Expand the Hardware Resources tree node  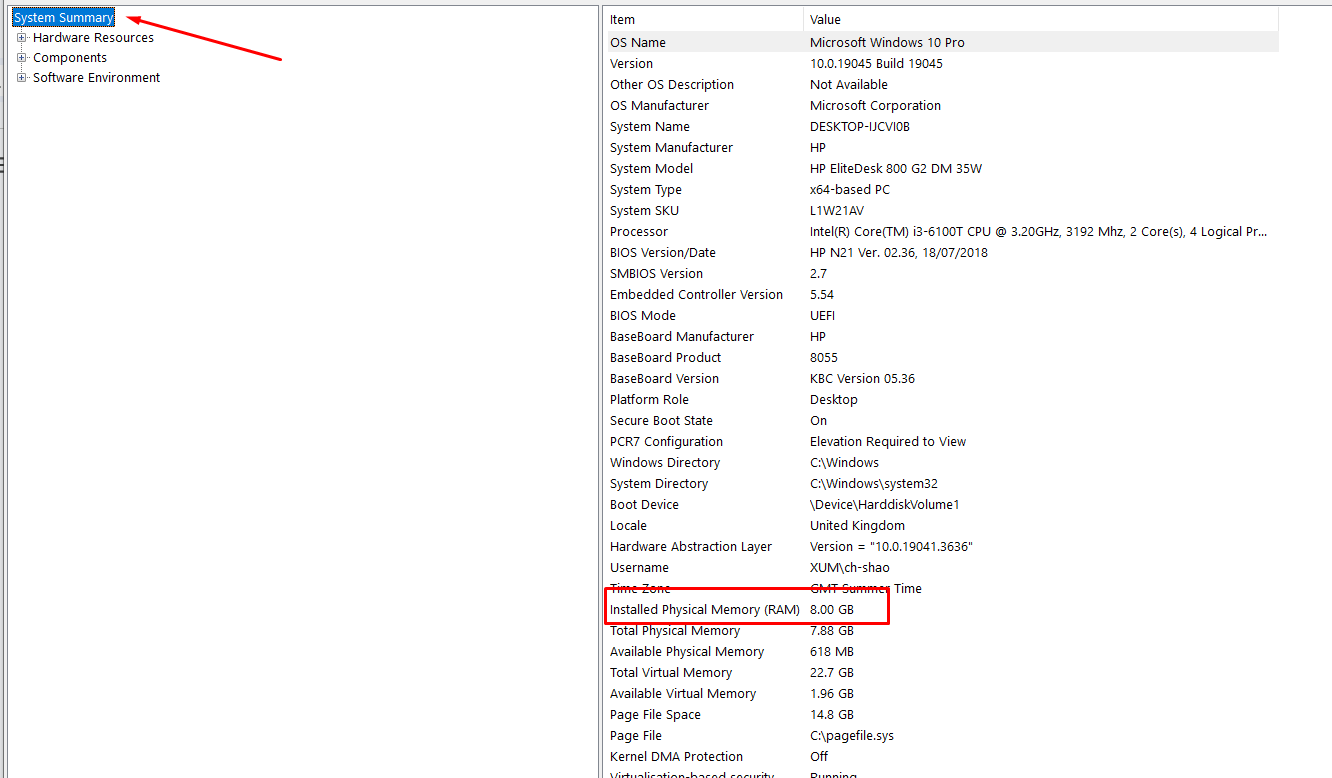pyautogui.click(x=22, y=38)
